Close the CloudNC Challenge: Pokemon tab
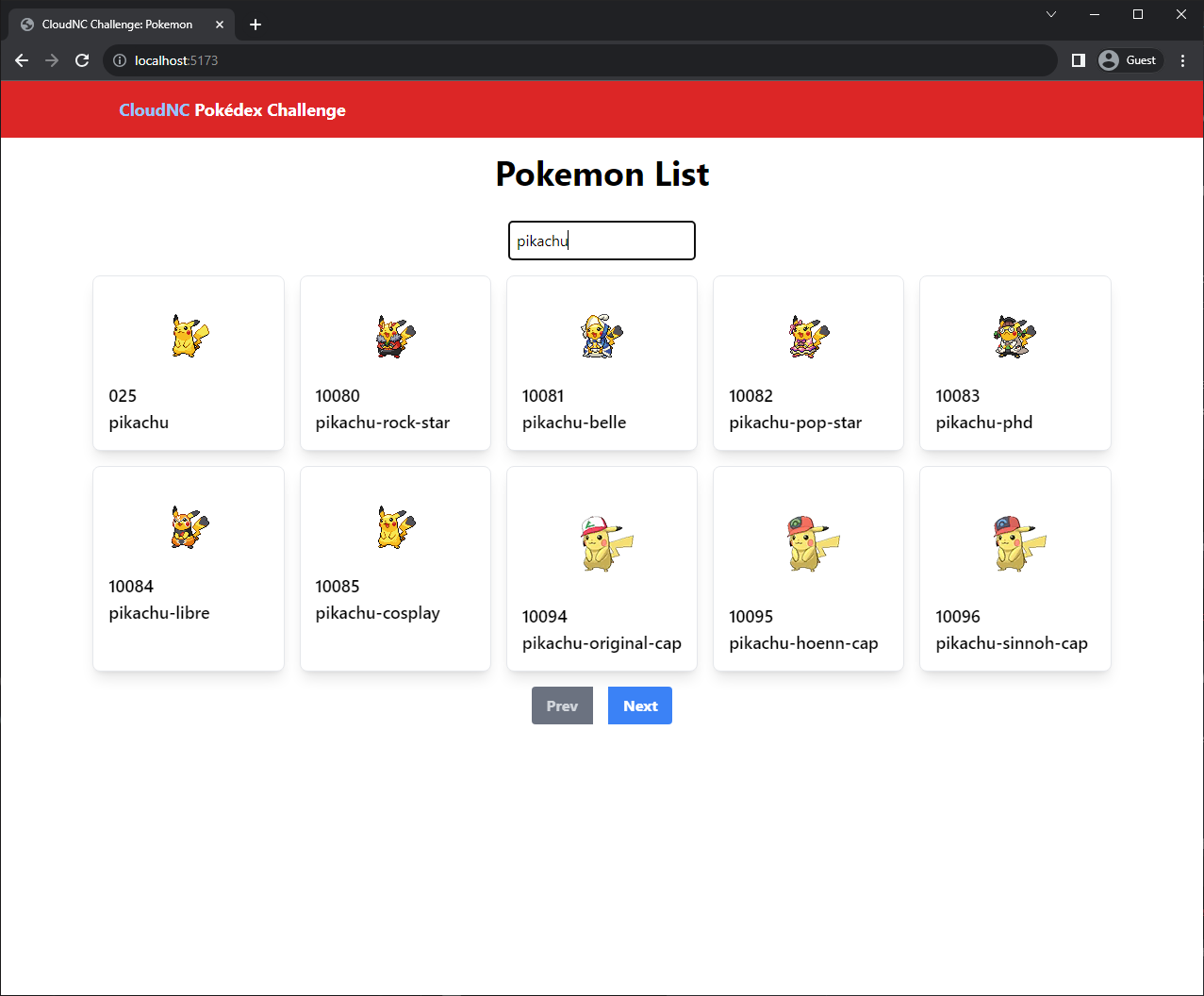This screenshot has height=996, width=1204. (x=220, y=25)
